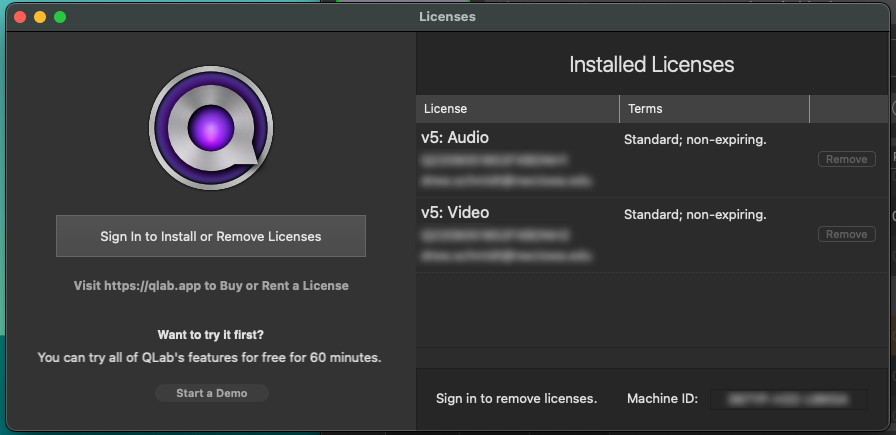Click the 'Want to try it first?' text
Screen dimensions: 896x435
click(211, 334)
